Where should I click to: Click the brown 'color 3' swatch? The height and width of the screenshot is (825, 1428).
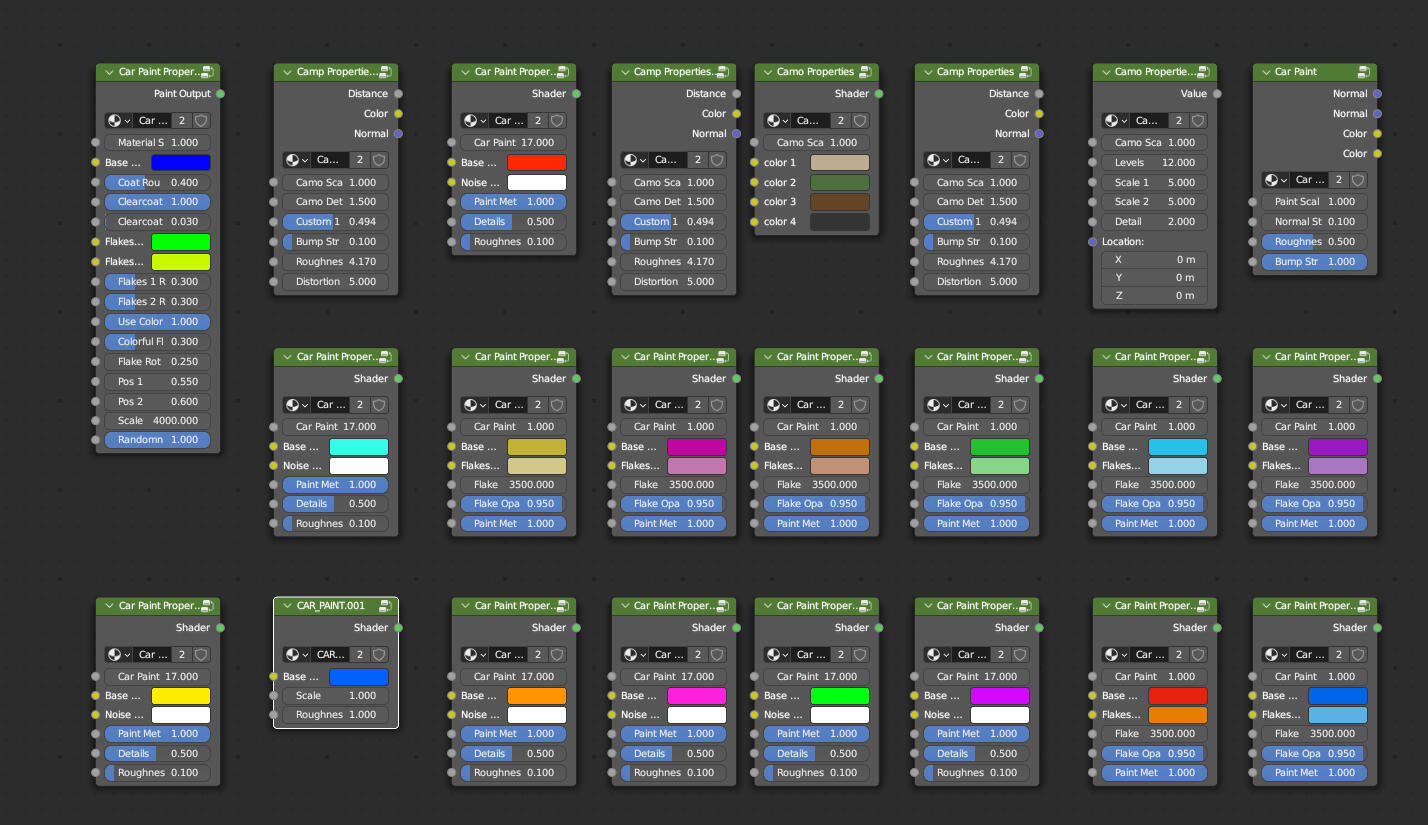click(839, 202)
